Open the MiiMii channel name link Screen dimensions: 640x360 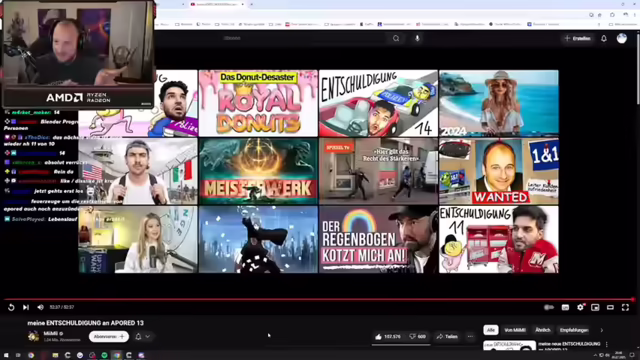click(51, 333)
